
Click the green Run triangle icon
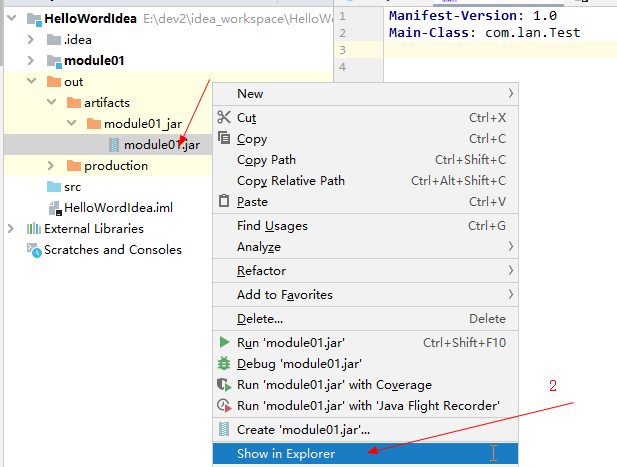coord(224,342)
